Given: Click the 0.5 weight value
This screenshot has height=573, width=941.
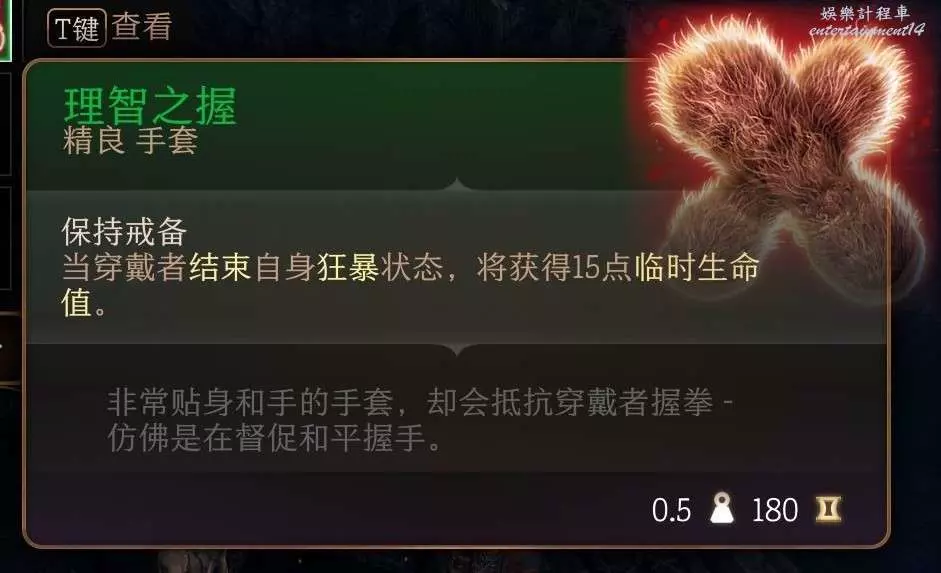Looking at the screenshot, I should click(x=671, y=511).
